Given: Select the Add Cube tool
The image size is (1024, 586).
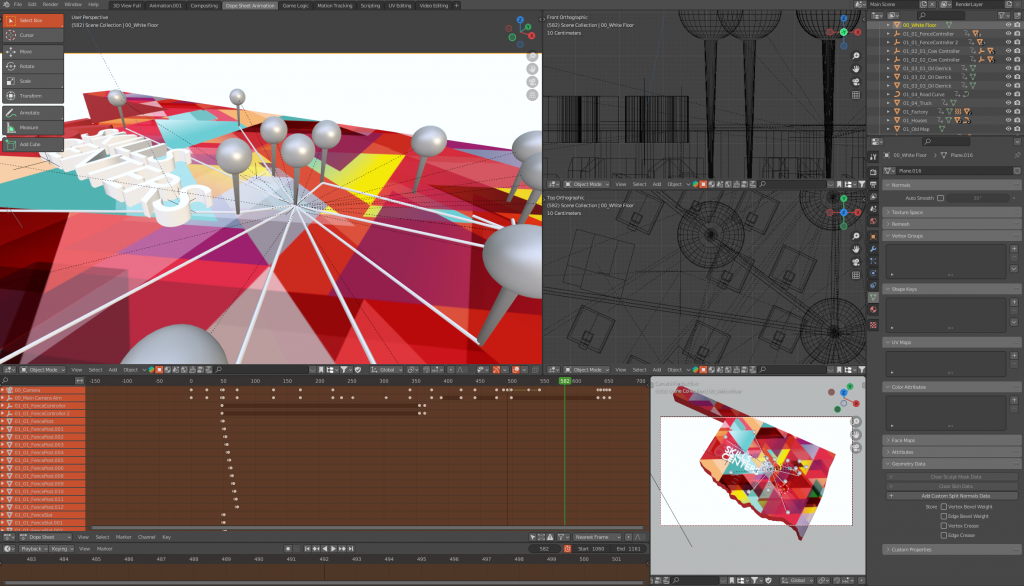Looking at the screenshot, I should tap(32, 144).
